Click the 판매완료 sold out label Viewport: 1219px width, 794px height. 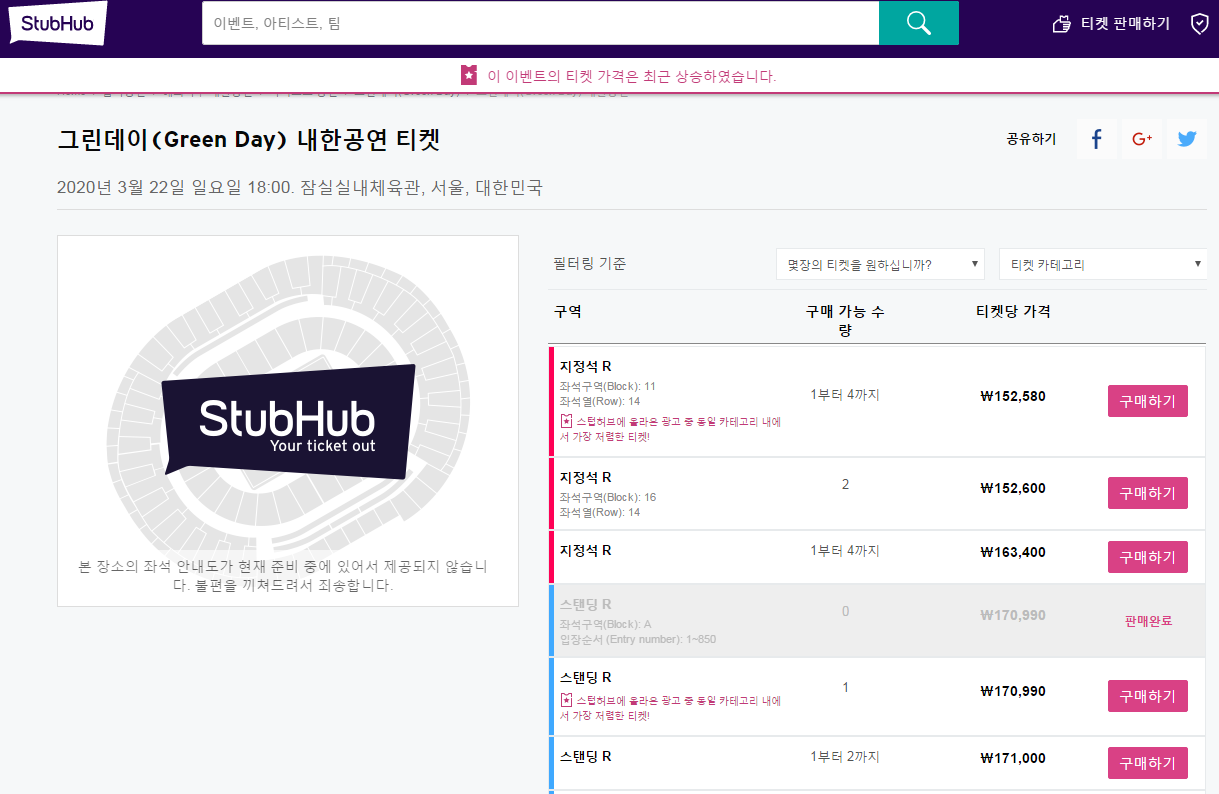(1148, 621)
